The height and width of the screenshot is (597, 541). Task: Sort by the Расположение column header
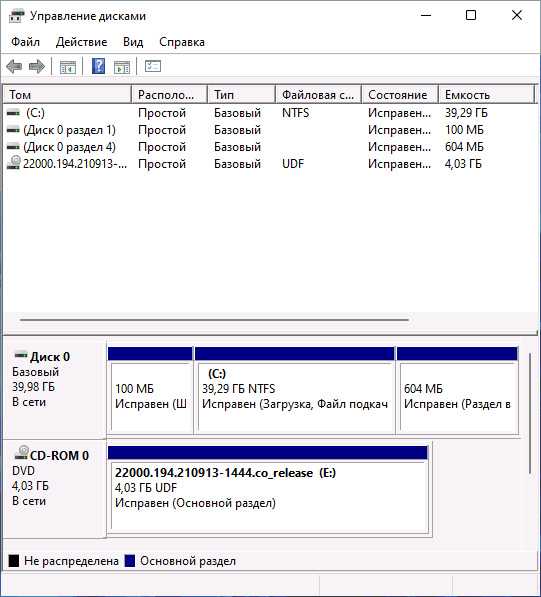click(169, 94)
